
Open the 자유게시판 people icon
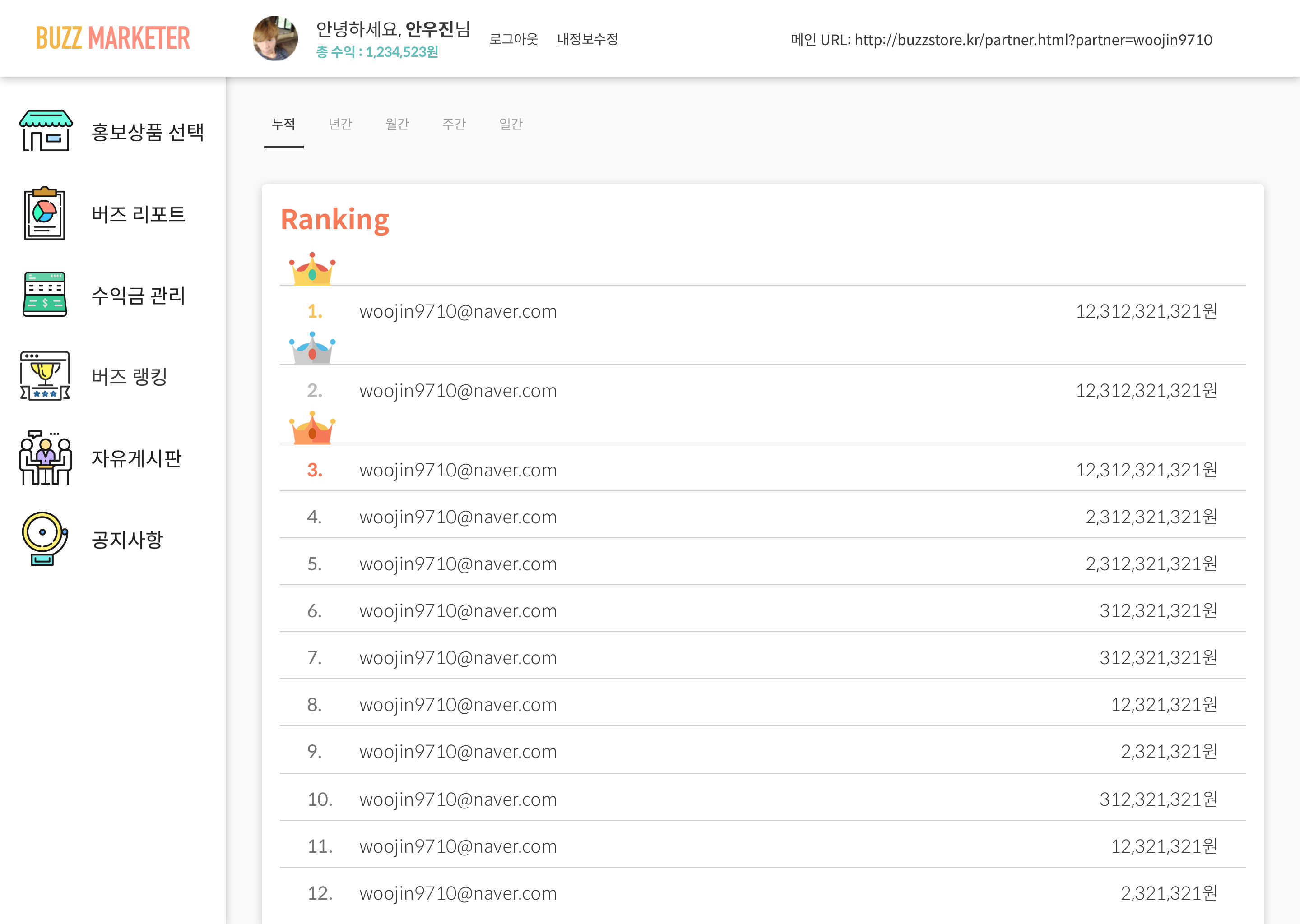point(45,457)
